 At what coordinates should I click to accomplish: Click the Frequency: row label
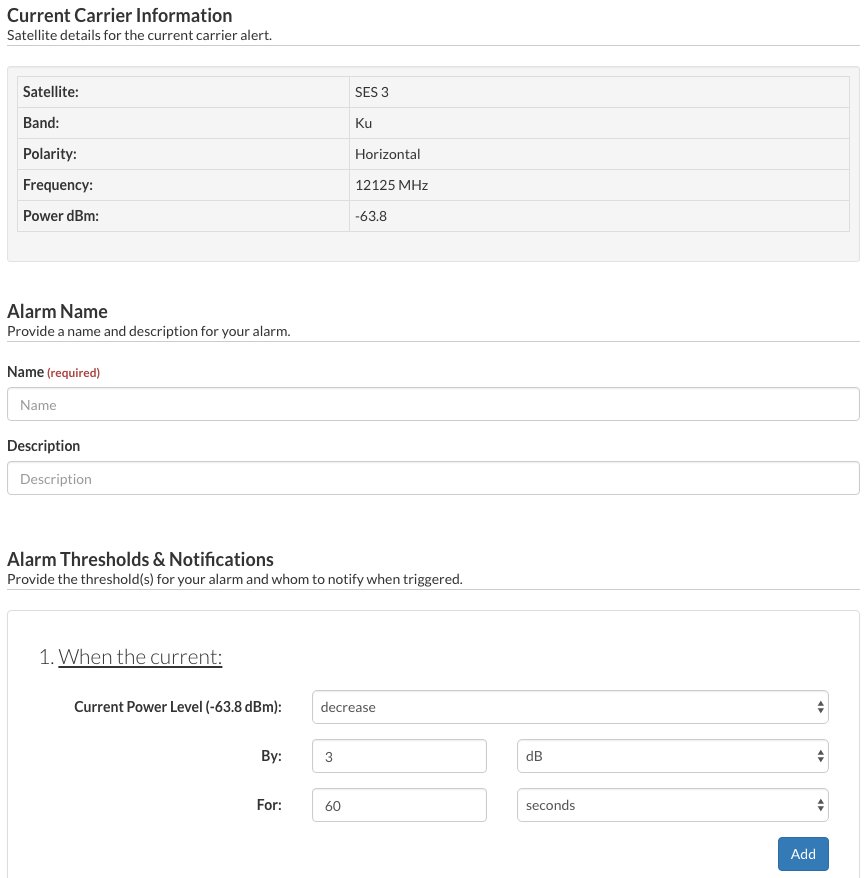point(58,185)
